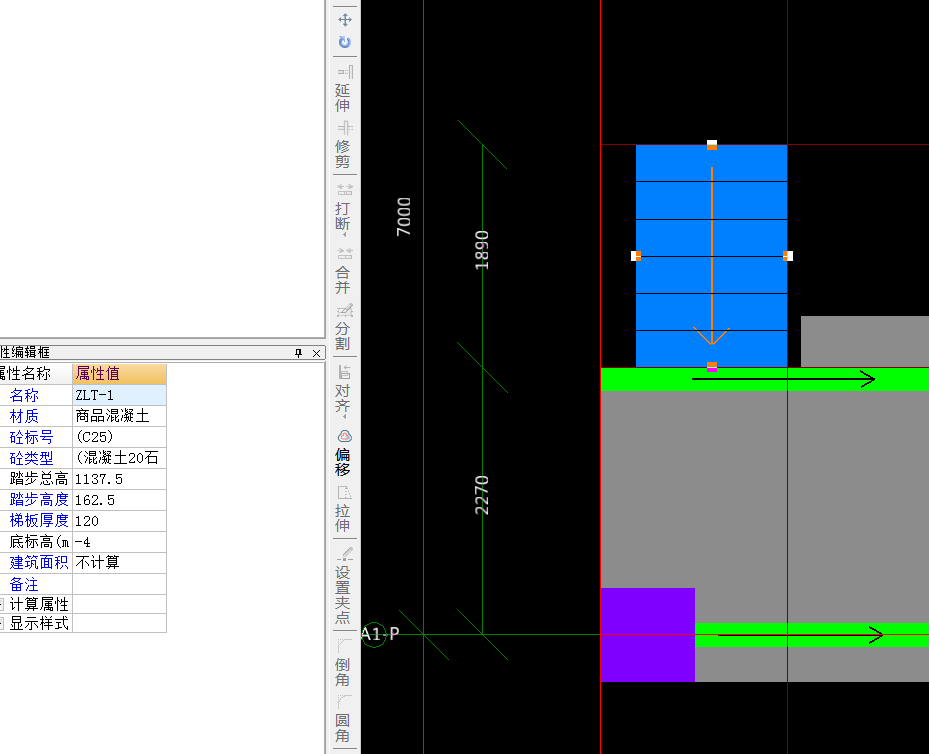Activate the 倒角 chamfer tool
929x754 pixels.
[x=344, y=662]
